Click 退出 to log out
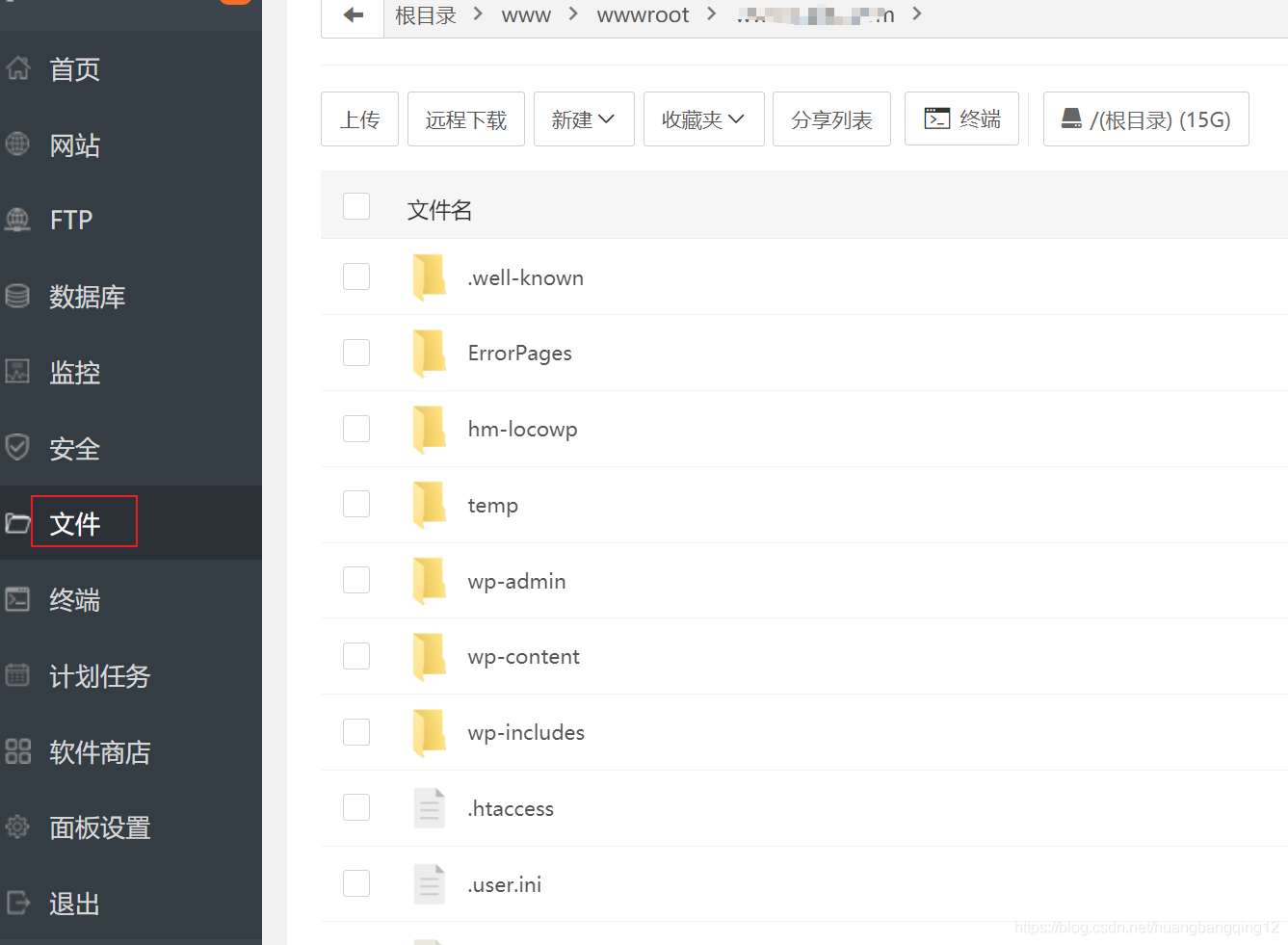The image size is (1288, 945). [x=75, y=904]
